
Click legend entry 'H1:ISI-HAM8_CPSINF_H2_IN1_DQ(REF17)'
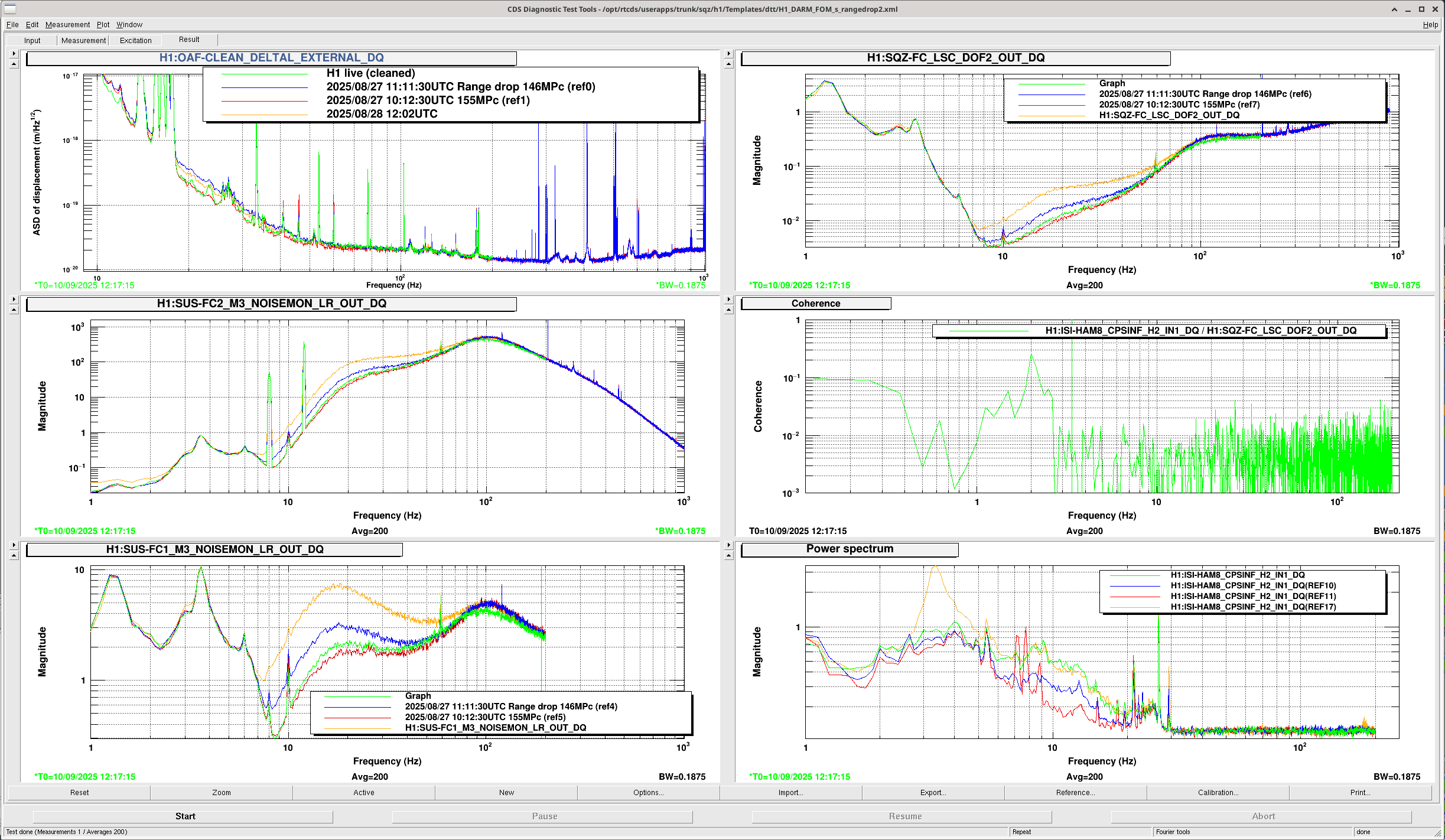pyautogui.click(x=1254, y=607)
